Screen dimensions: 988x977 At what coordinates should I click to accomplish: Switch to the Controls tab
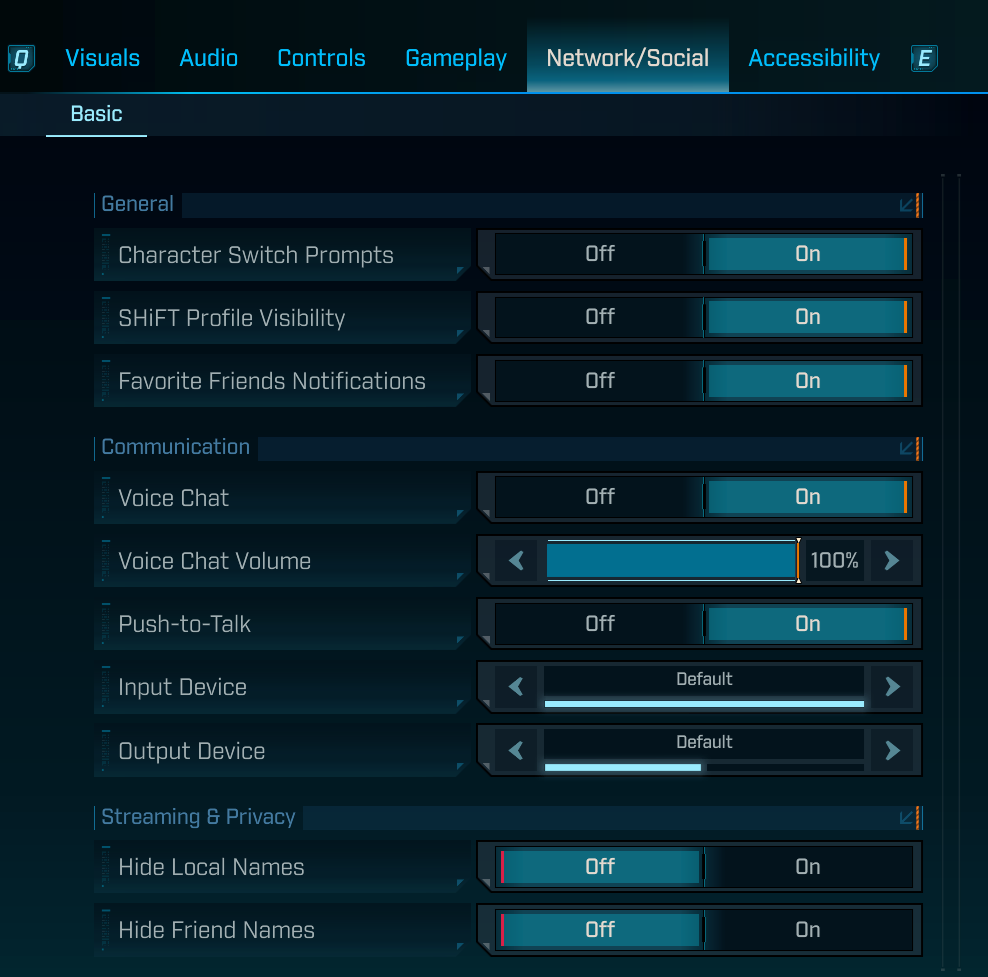tap(321, 58)
